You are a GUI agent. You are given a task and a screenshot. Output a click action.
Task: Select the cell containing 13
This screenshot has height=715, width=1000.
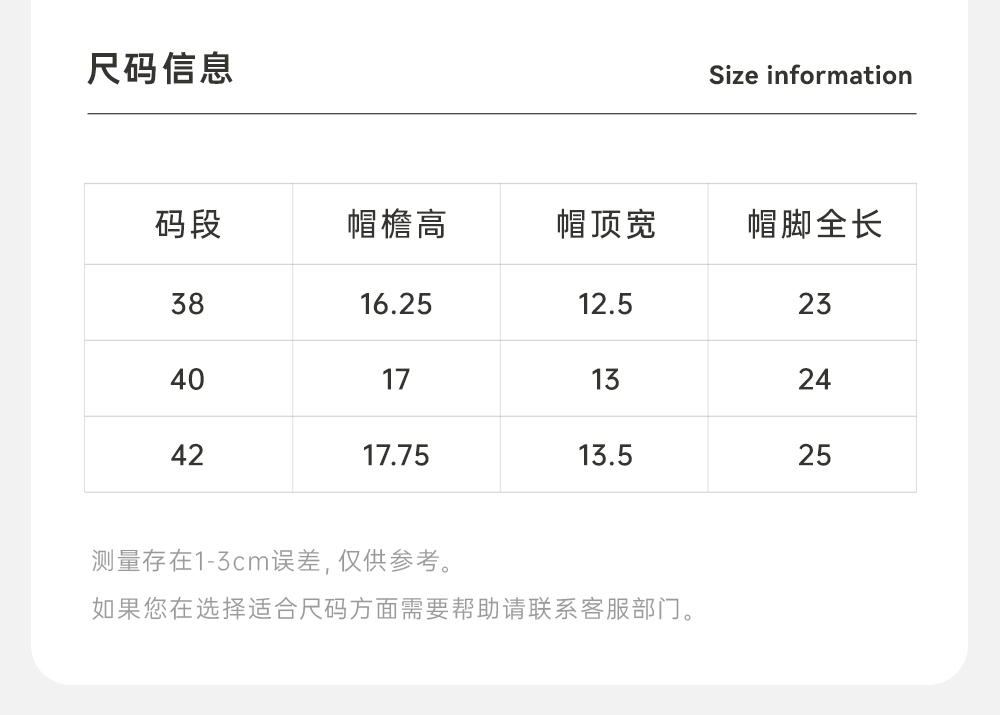click(605, 379)
